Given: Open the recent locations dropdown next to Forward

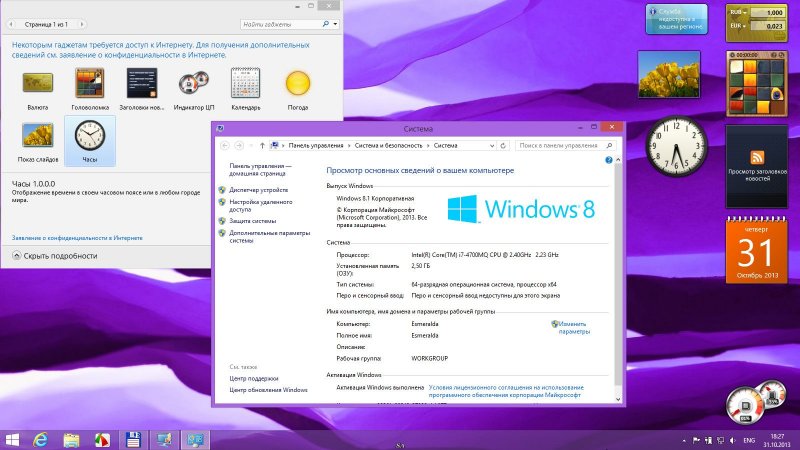Looking at the screenshot, I should click(251, 145).
